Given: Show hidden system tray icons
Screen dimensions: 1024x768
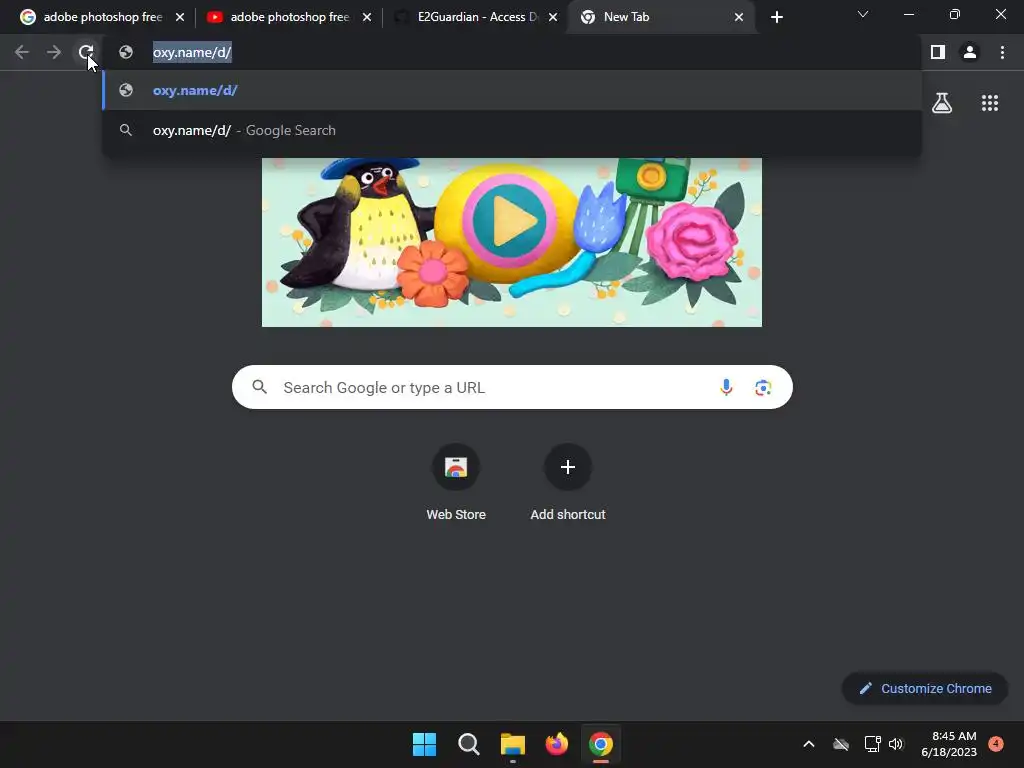Looking at the screenshot, I should click(808, 744).
